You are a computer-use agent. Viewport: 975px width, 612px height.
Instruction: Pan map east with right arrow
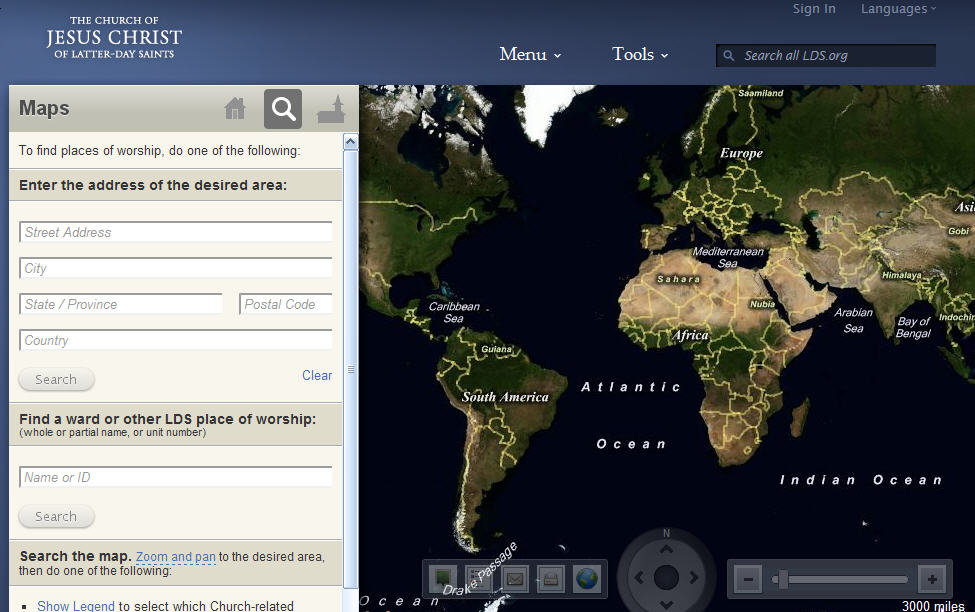coord(694,578)
